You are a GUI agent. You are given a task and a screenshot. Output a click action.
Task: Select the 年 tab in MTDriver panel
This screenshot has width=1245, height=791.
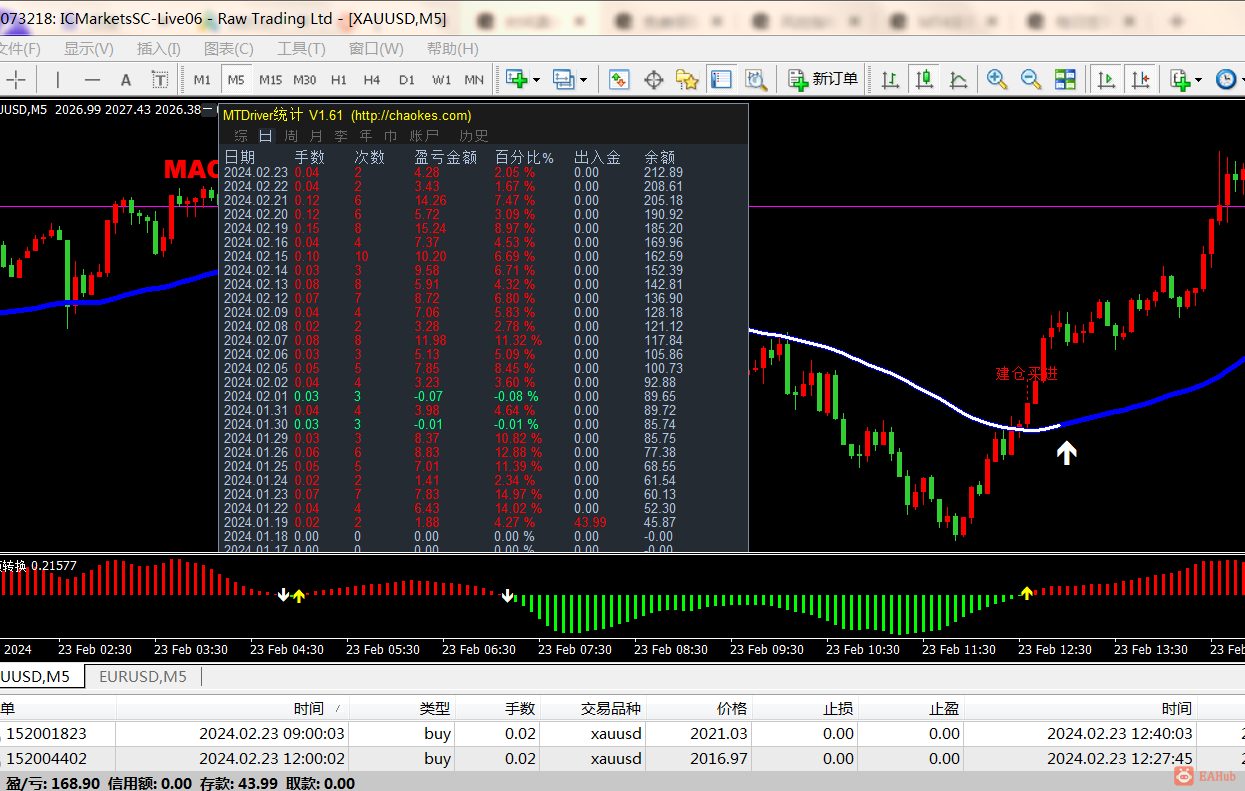[x=366, y=135]
